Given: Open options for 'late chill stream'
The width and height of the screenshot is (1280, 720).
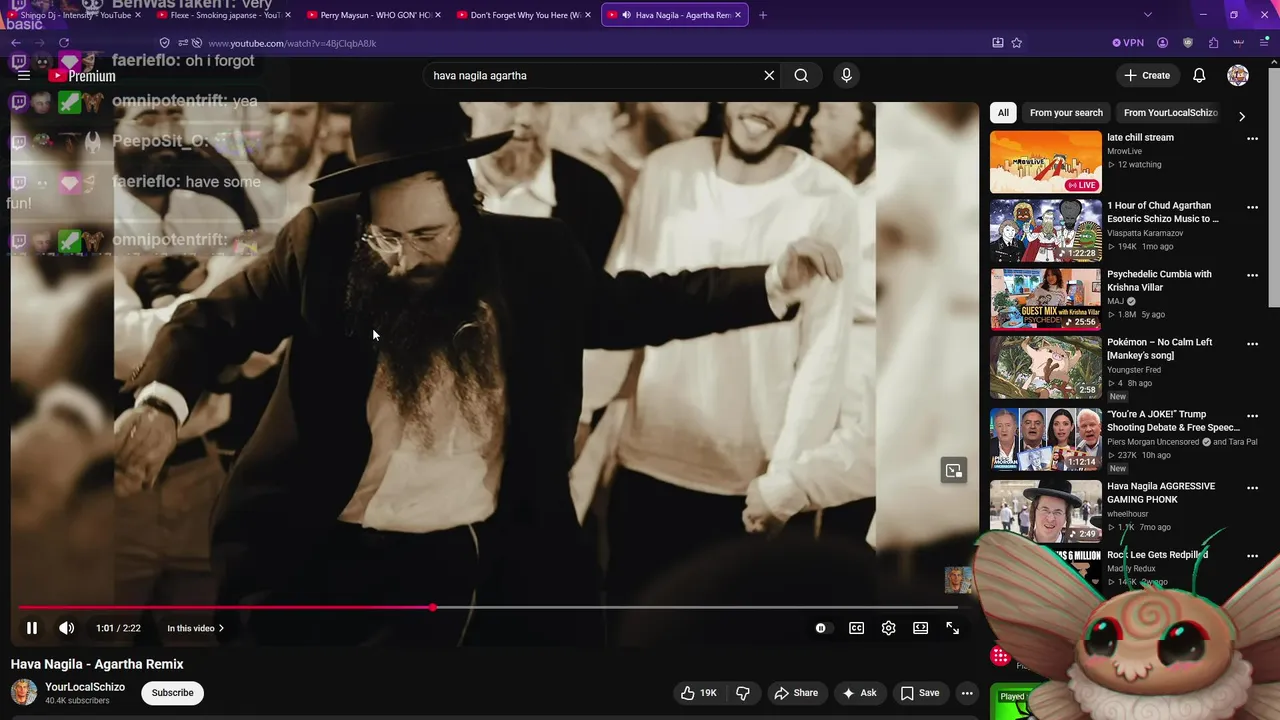Looking at the screenshot, I should [1252, 139].
